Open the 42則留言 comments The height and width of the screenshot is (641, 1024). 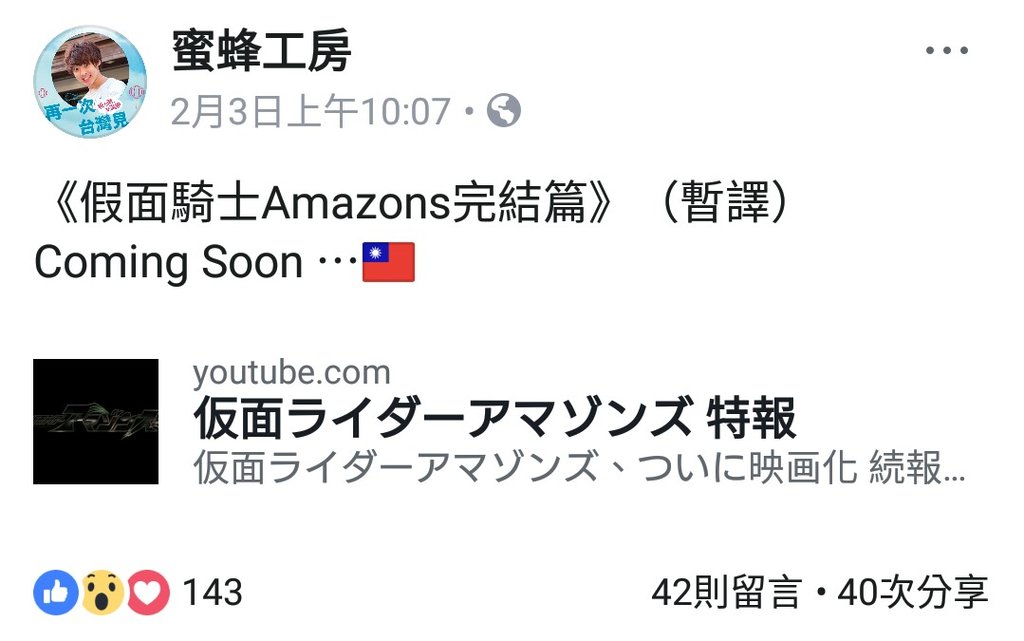pyautogui.click(x=726, y=593)
